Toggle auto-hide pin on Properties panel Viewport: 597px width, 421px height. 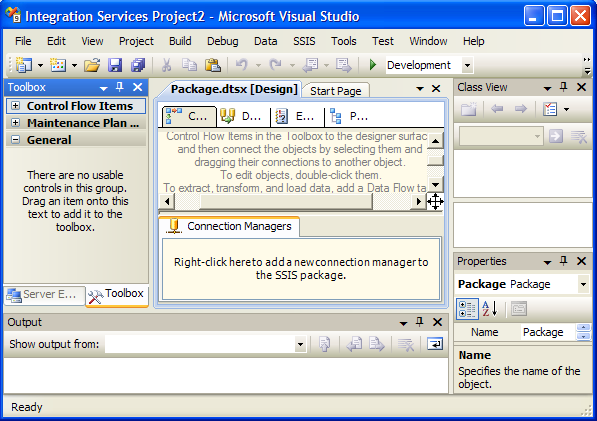coord(563,261)
